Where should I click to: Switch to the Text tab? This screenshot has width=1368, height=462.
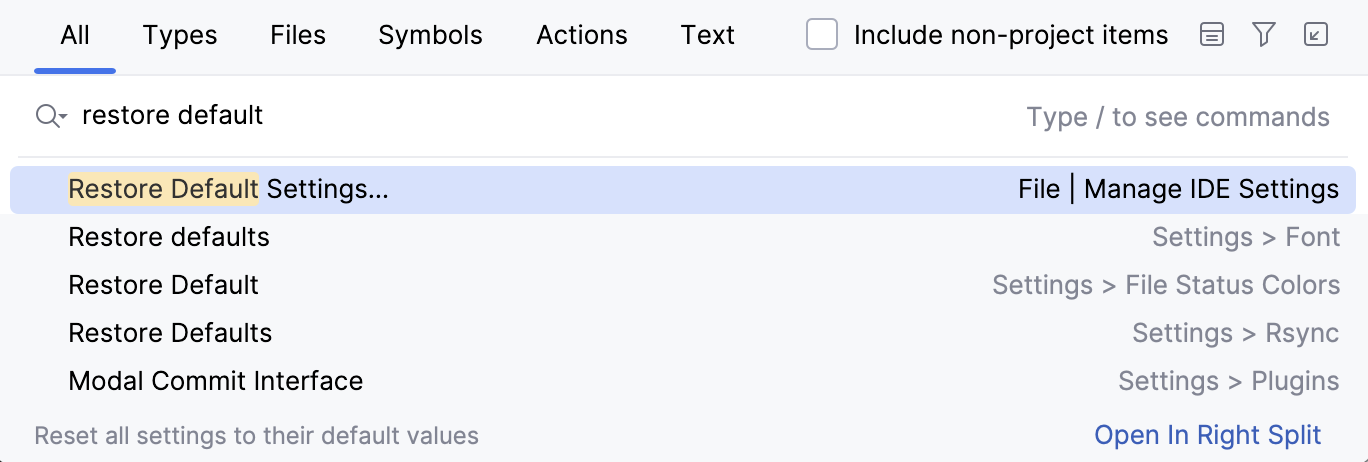pyautogui.click(x=708, y=36)
